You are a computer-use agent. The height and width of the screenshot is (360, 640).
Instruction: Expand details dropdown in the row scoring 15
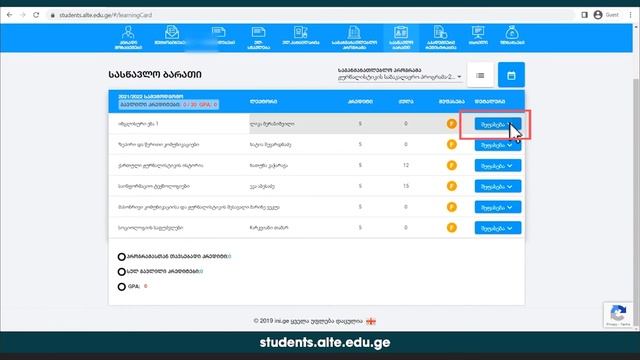498,187
